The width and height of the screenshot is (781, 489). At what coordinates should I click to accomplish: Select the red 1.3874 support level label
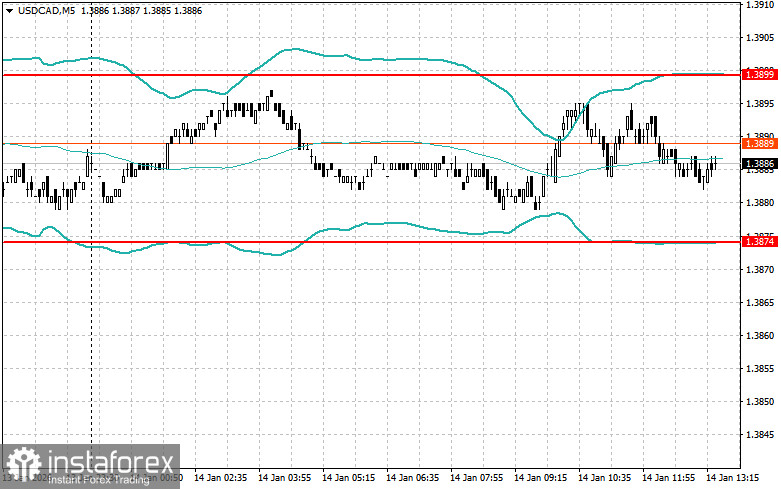[760, 242]
